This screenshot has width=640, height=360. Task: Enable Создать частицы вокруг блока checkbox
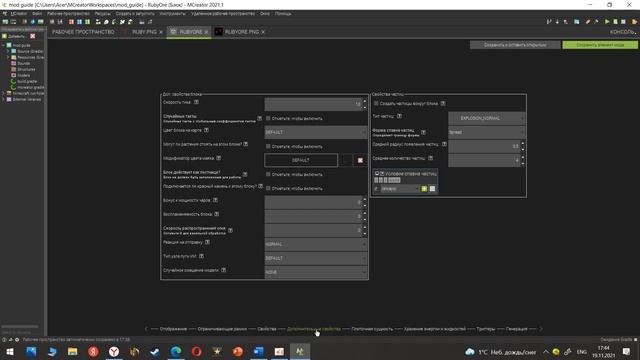[x=376, y=104]
